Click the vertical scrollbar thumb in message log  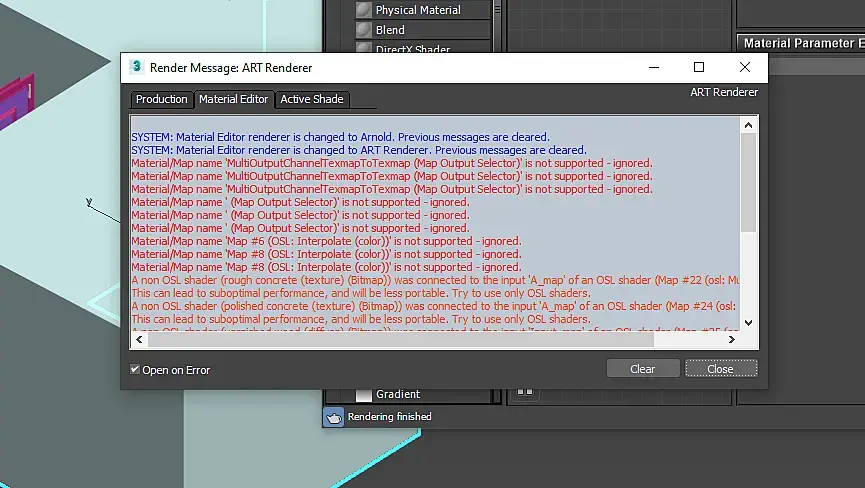pos(748,183)
